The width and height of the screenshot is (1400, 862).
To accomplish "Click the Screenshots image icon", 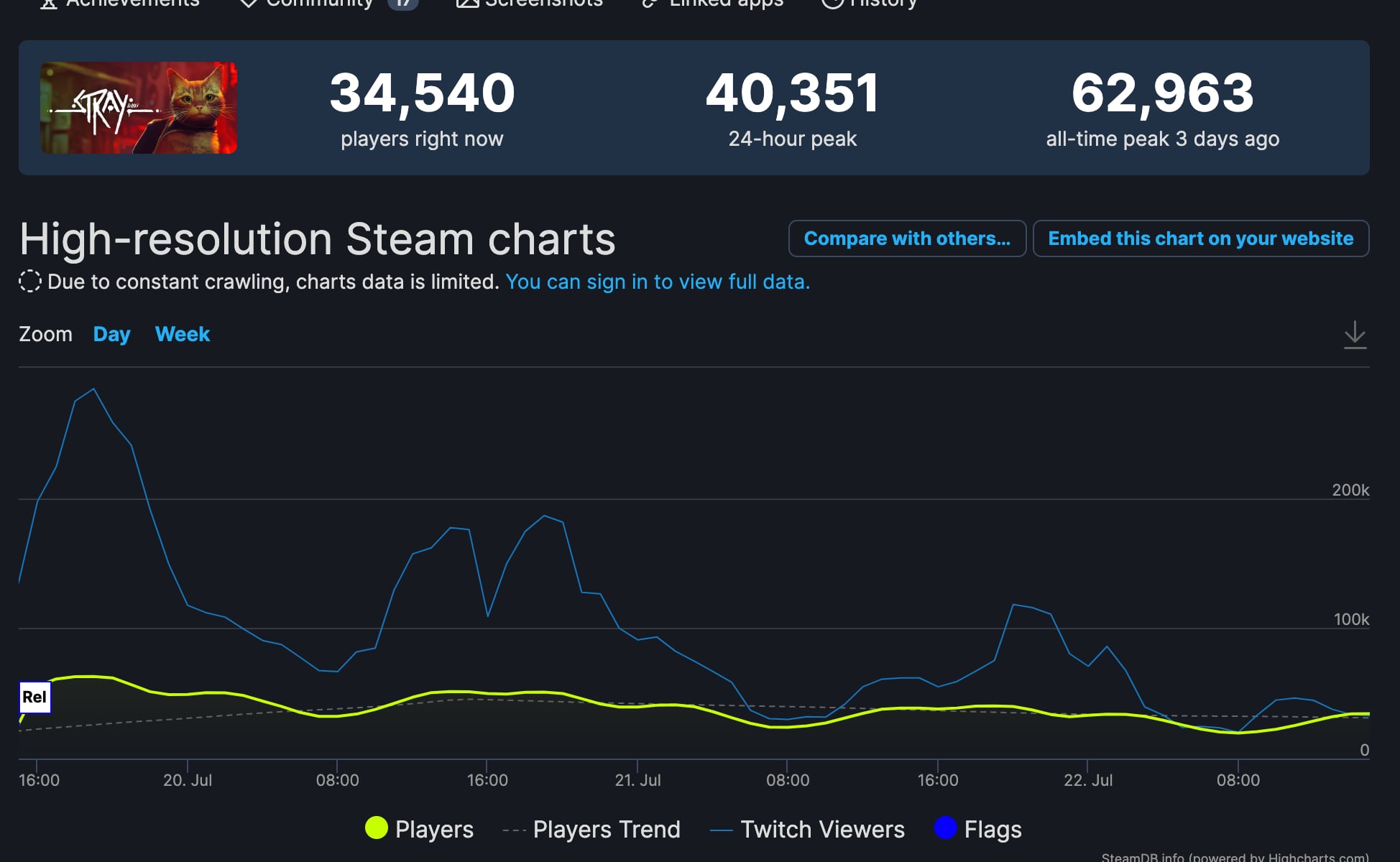I will 467,4.
